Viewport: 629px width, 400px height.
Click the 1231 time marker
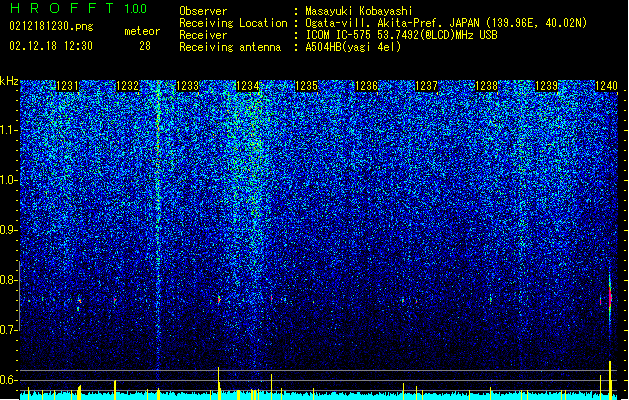pos(67,86)
